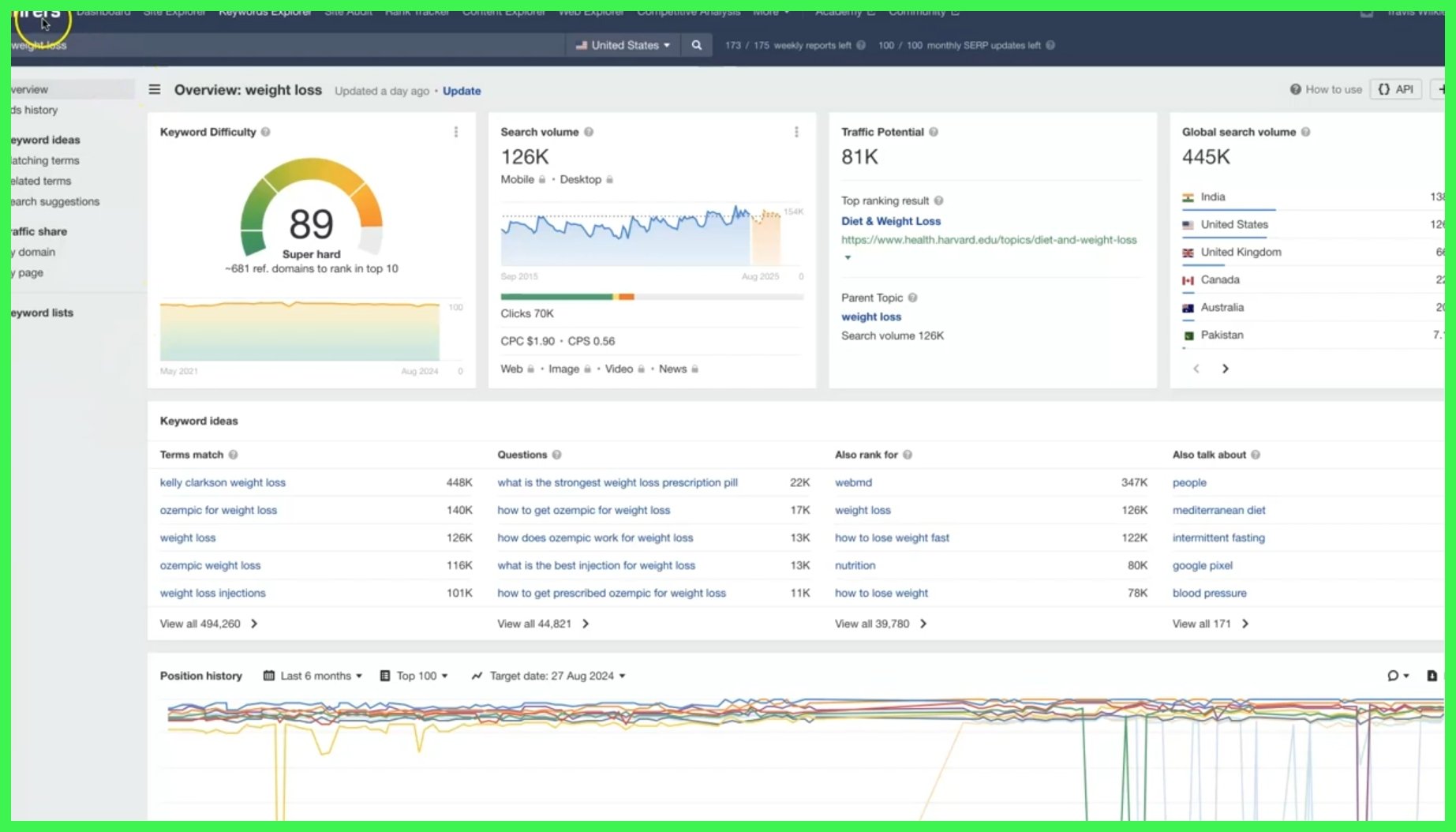The height and width of the screenshot is (832, 1456).
Task: Open the report layout hamburger menu
Action: pos(155,90)
